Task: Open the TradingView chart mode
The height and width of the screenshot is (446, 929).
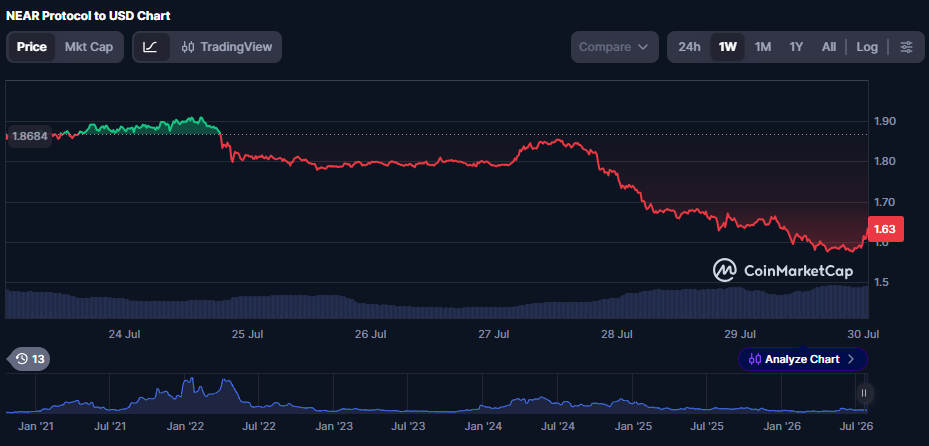Action: pyautogui.click(x=227, y=47)
